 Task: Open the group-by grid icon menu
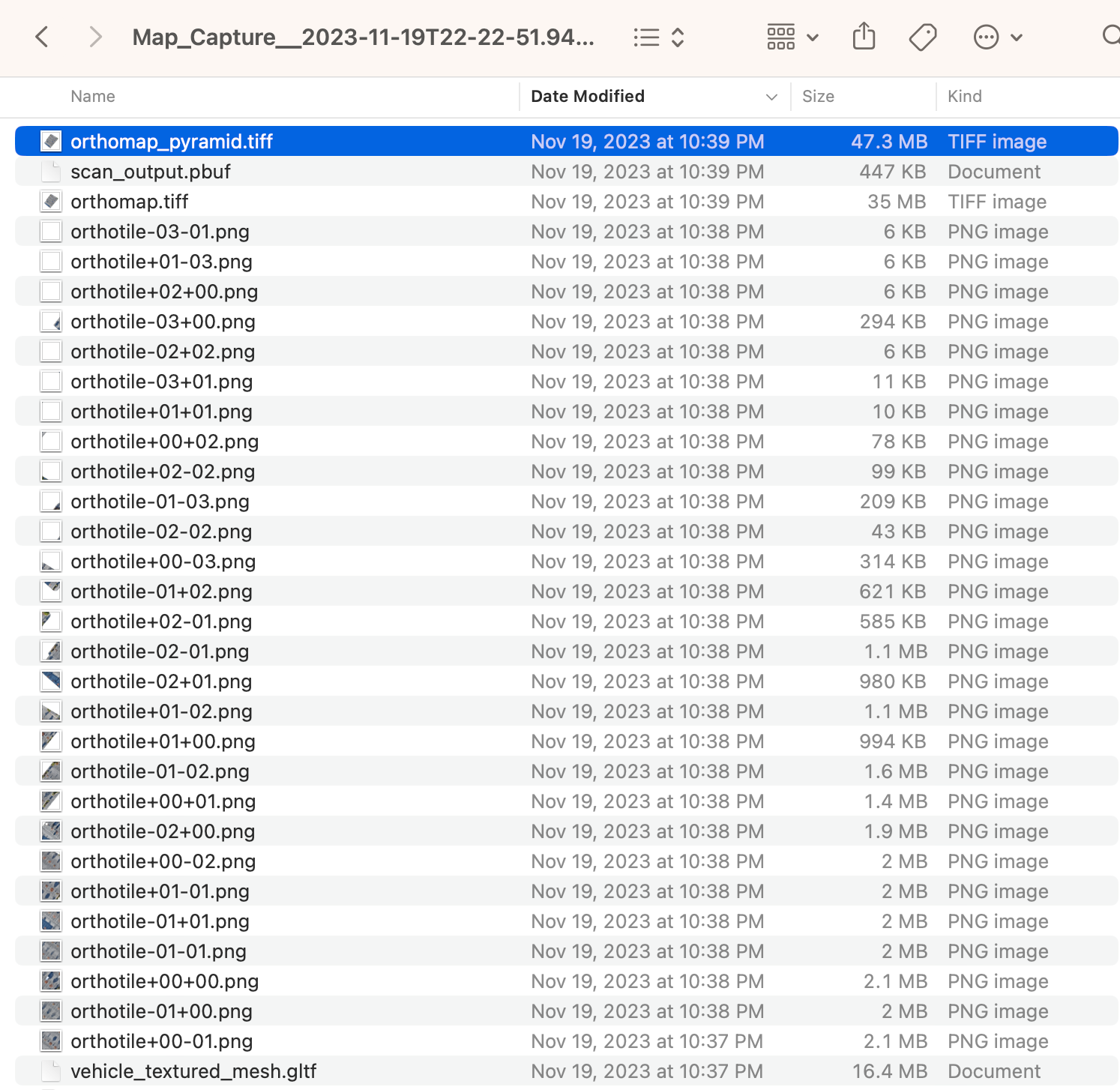(792, 37)
